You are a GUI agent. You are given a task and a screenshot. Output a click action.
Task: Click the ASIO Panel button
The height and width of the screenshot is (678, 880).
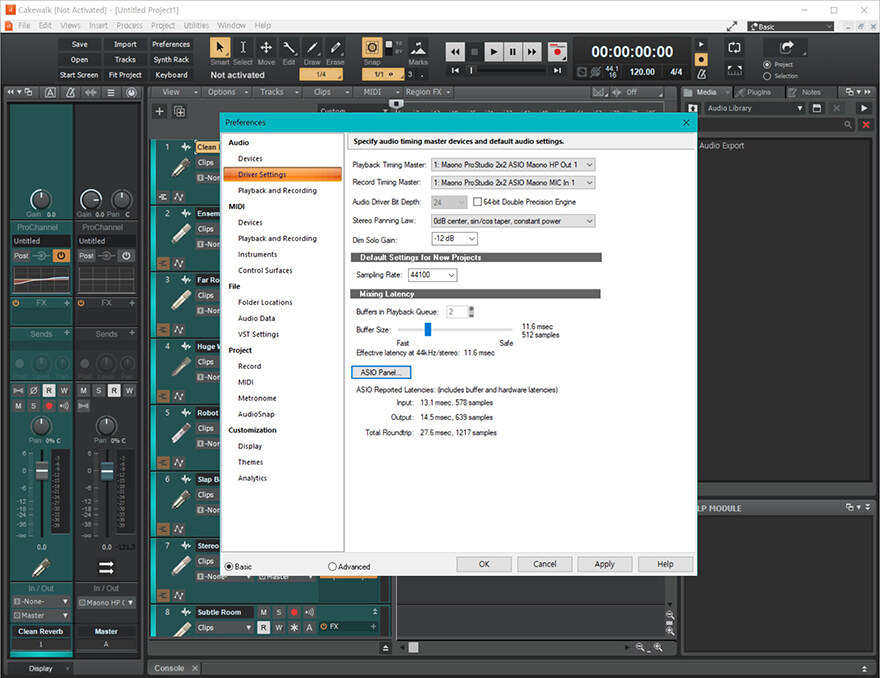click(380, 372)
